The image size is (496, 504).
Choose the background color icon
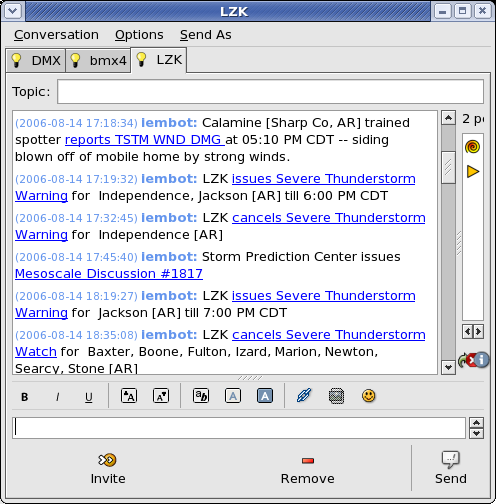pyautogui.click(x=265, y=396)
